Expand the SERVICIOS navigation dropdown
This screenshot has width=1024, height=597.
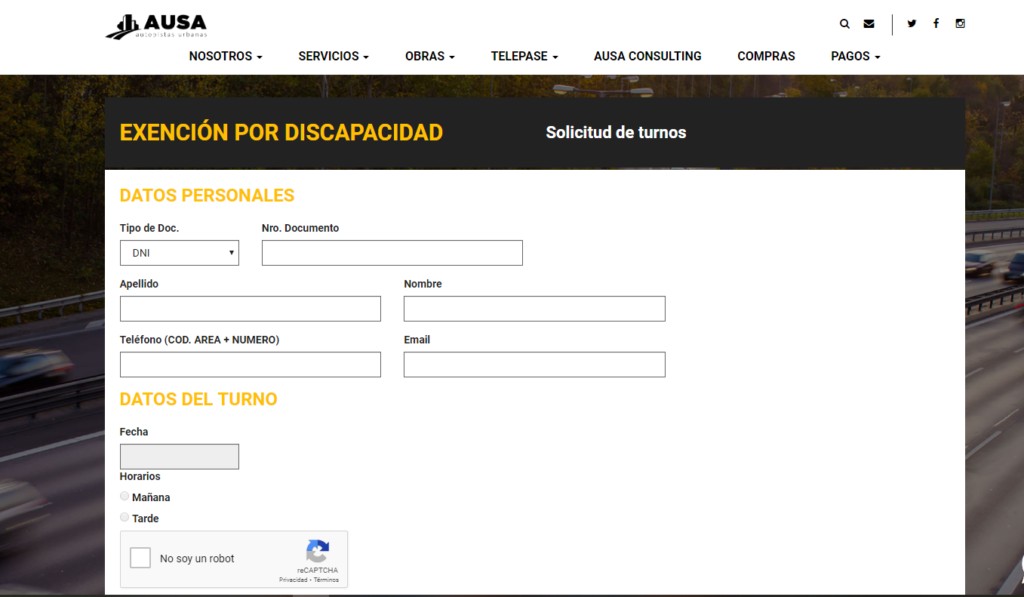point(333,56)
